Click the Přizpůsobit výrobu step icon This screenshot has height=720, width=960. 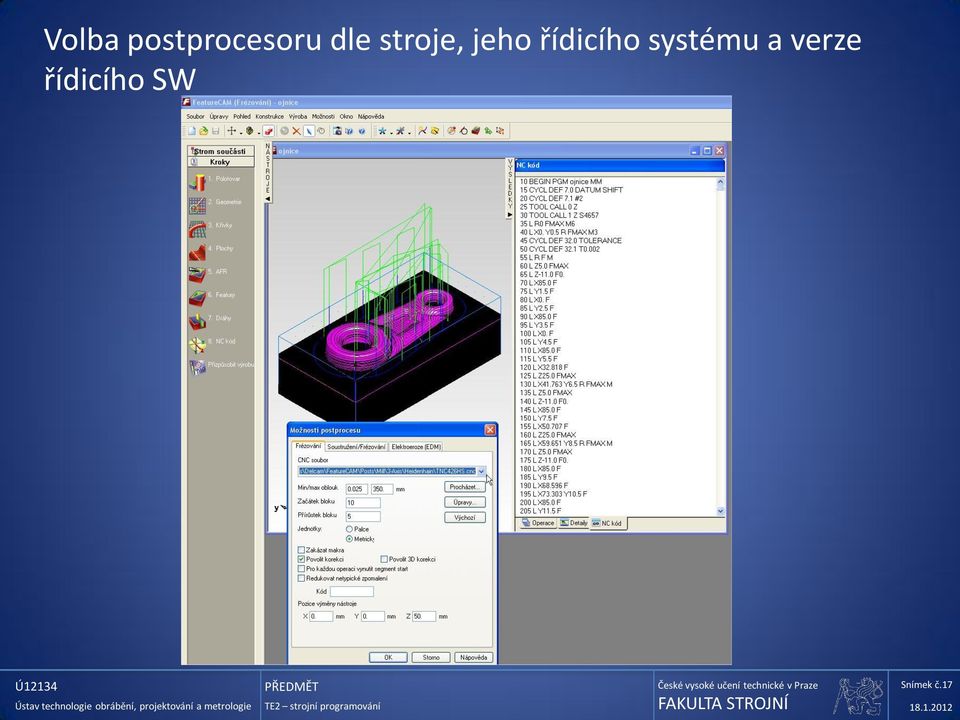[197, 367]
